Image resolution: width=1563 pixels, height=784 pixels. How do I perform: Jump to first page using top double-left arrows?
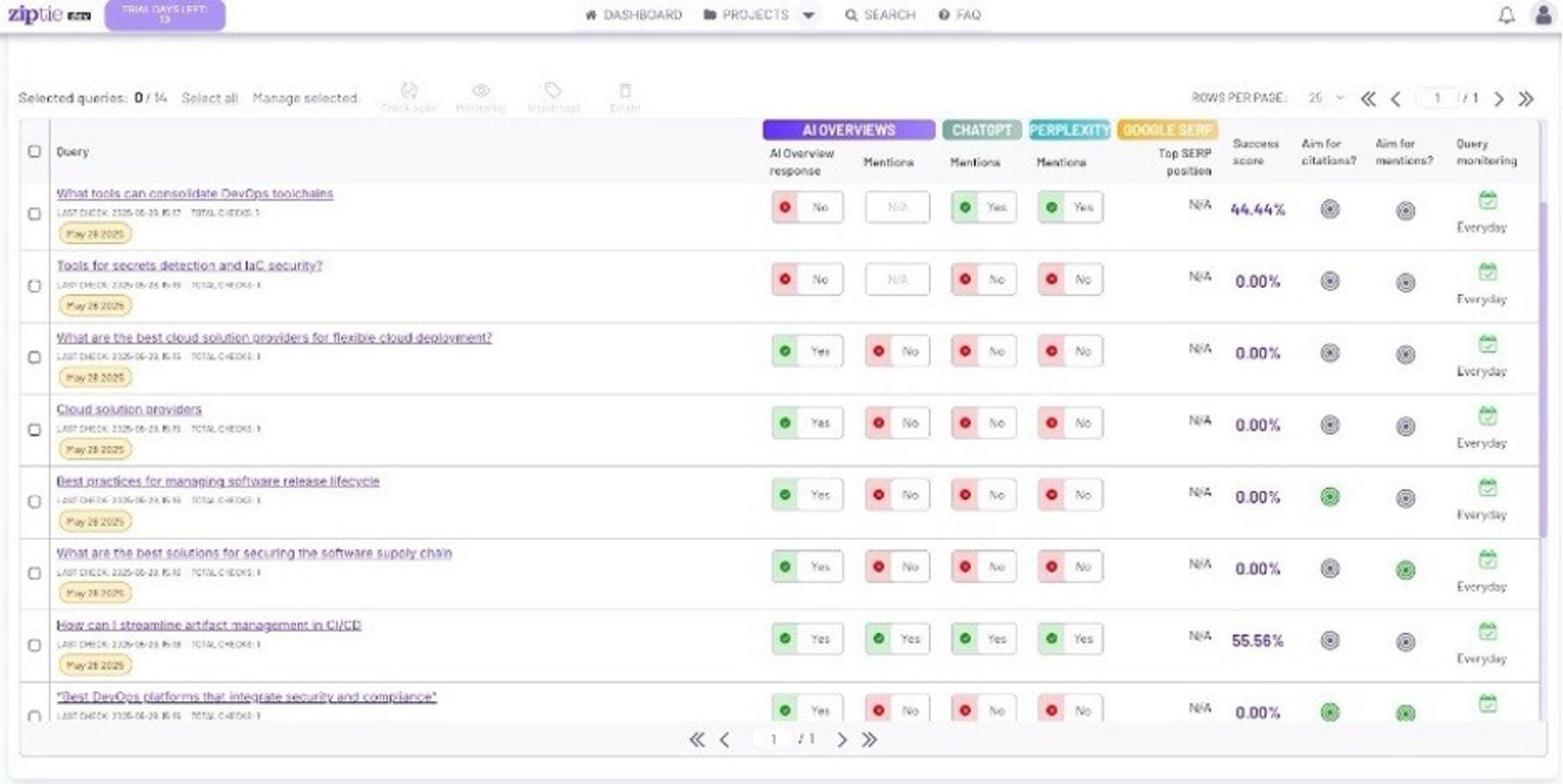tap(1369, 99)
